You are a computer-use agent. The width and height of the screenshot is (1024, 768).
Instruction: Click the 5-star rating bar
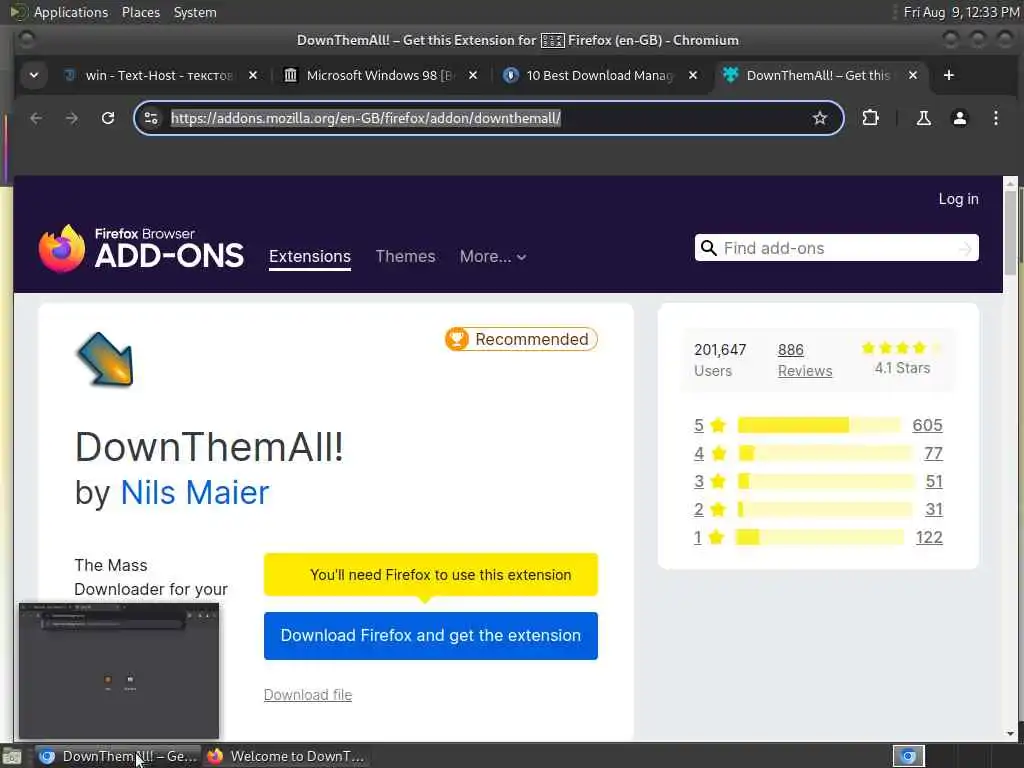[x=819, y=425]
